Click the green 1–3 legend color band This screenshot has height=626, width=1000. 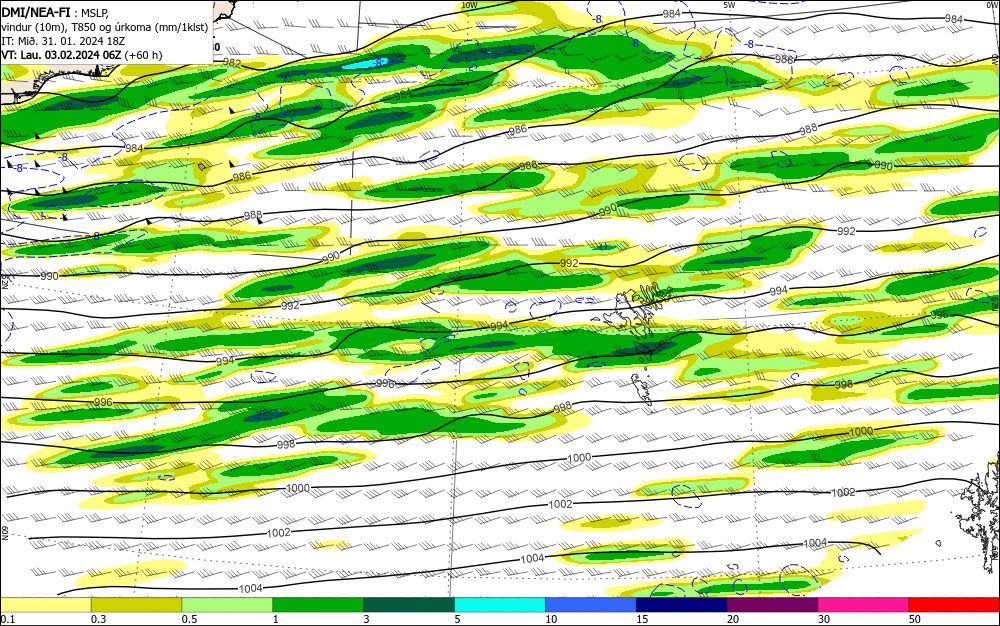318,604
